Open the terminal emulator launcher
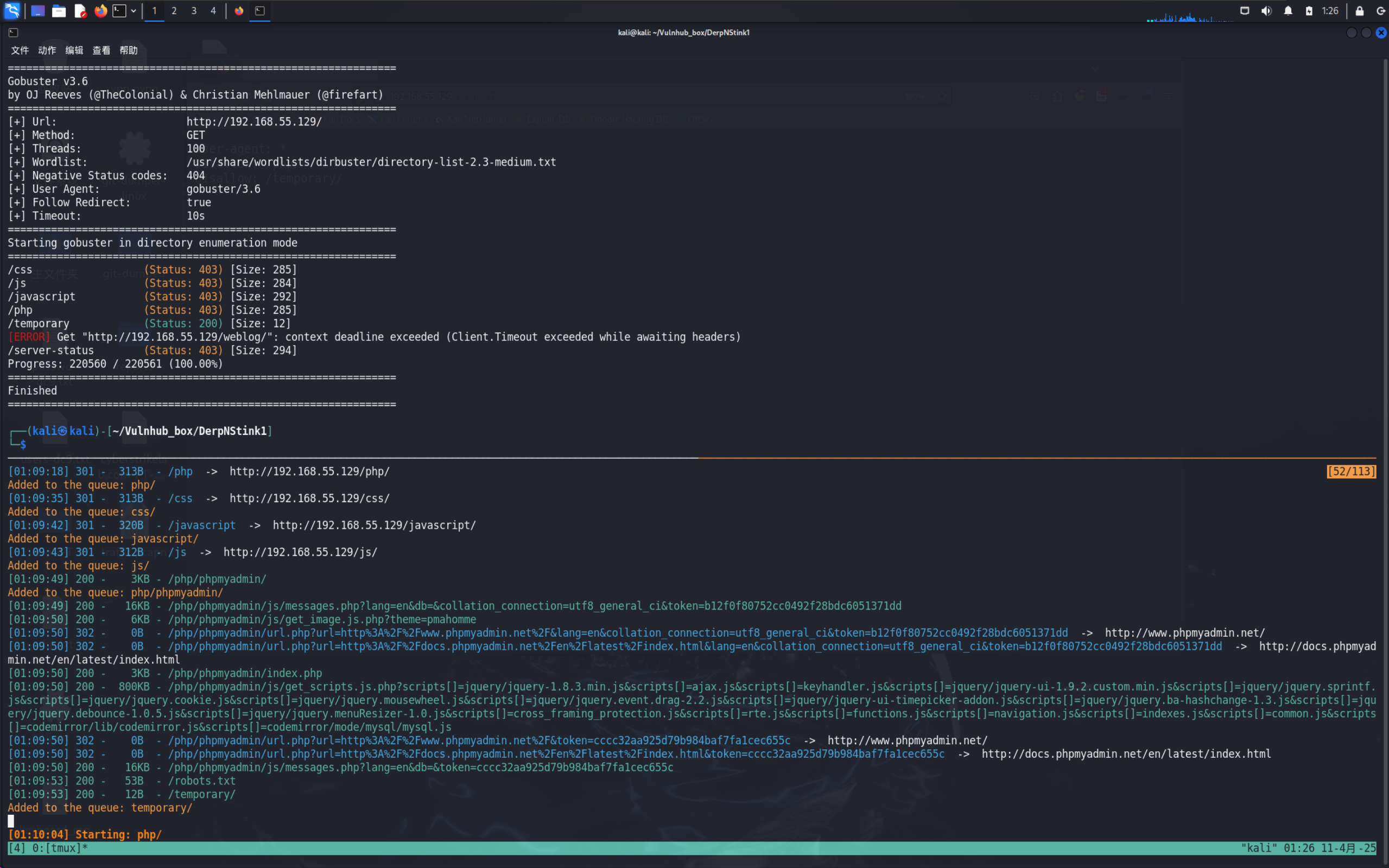 coord(119,10)
